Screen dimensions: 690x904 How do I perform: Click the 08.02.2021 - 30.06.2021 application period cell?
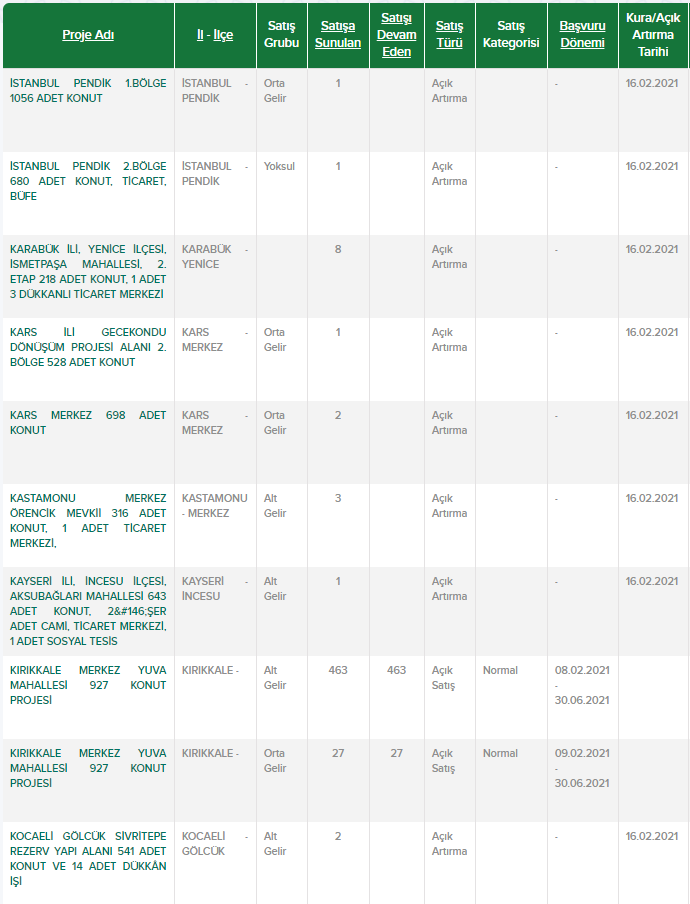coord(582,685)
